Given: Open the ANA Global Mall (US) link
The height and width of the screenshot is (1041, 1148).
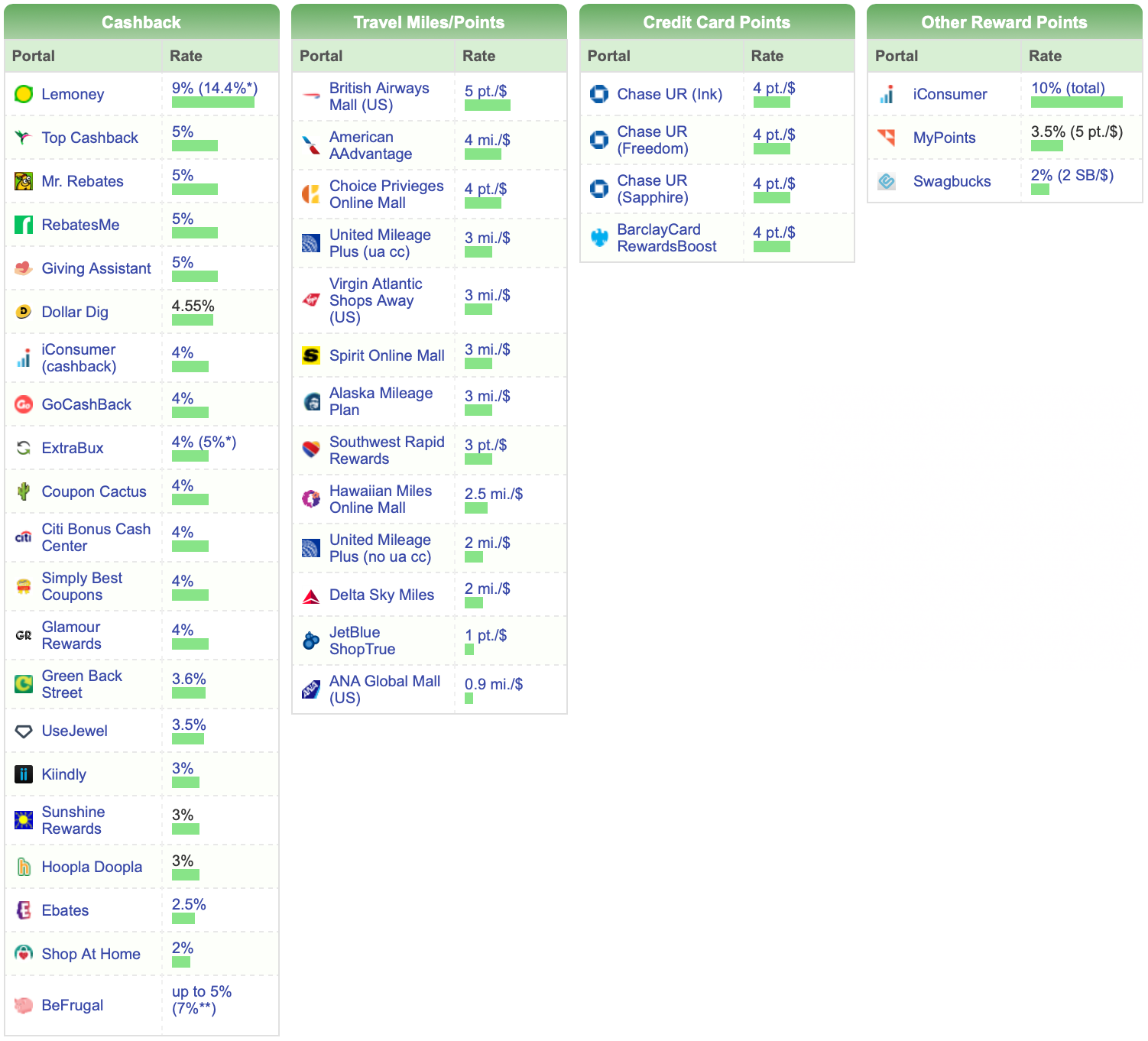Looking at the screenshot, I should coord(384,689).
